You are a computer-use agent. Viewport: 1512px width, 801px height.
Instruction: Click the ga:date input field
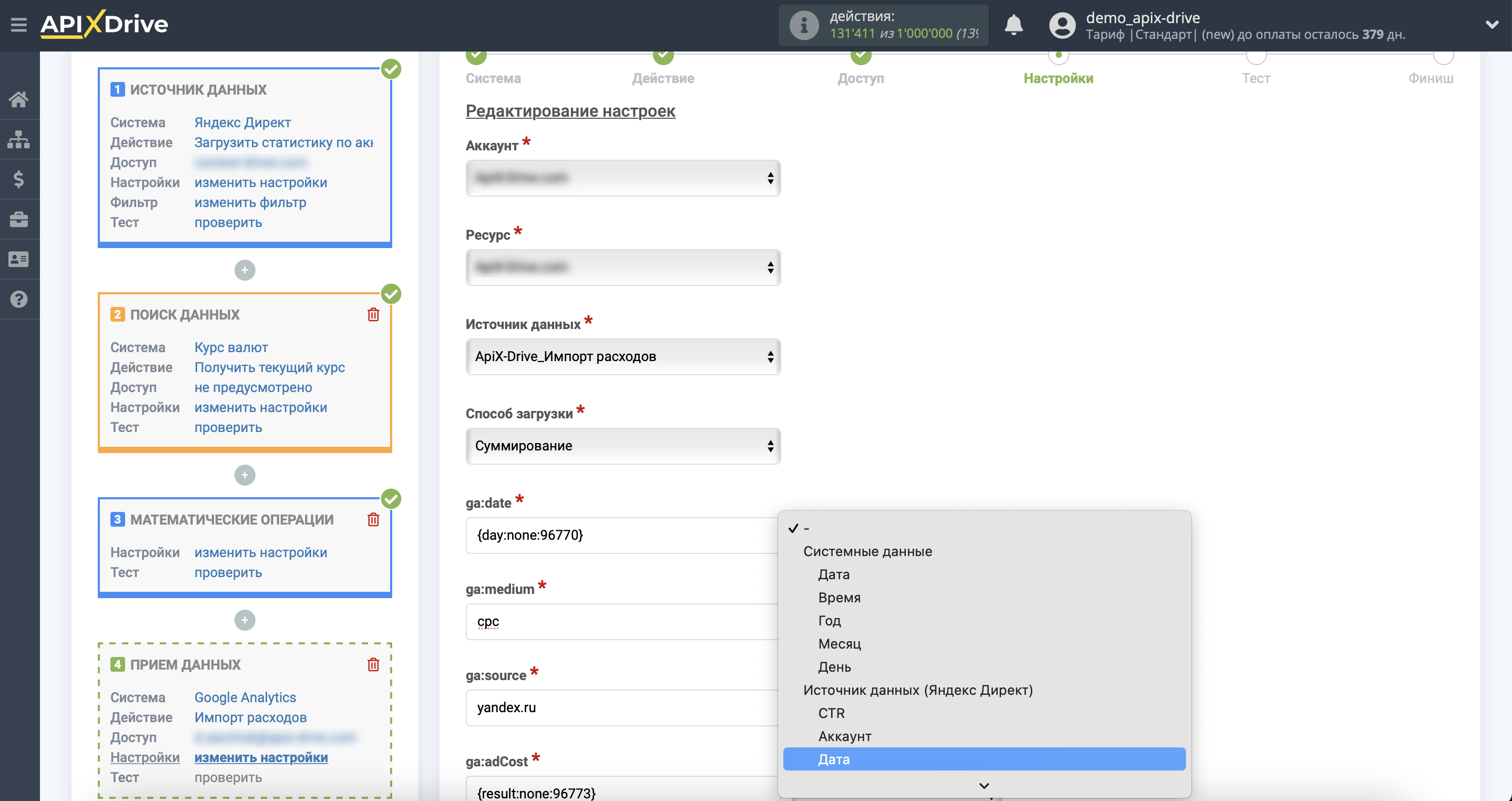tap(622, 535)
